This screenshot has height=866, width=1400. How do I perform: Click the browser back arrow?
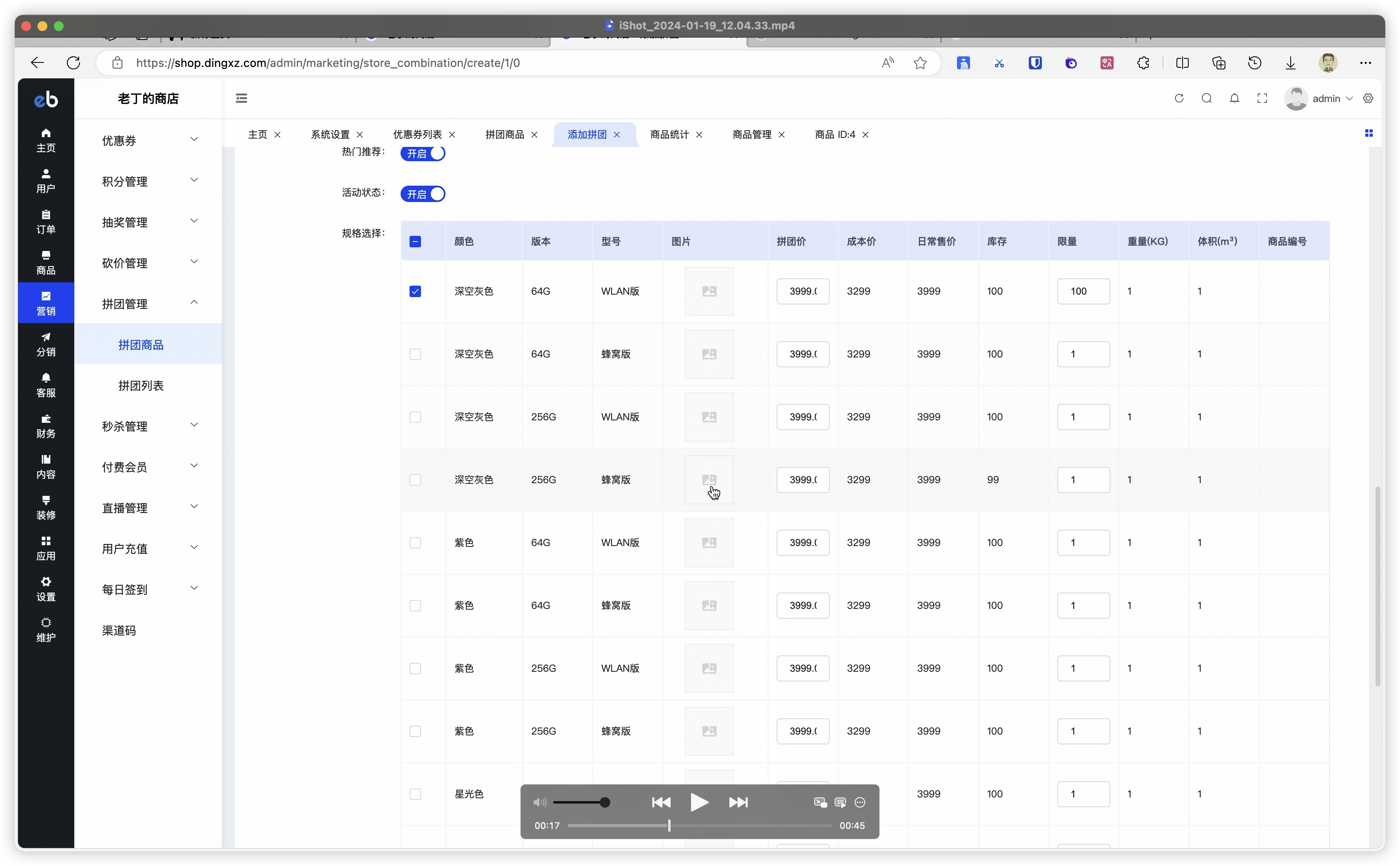click(37, 62)
